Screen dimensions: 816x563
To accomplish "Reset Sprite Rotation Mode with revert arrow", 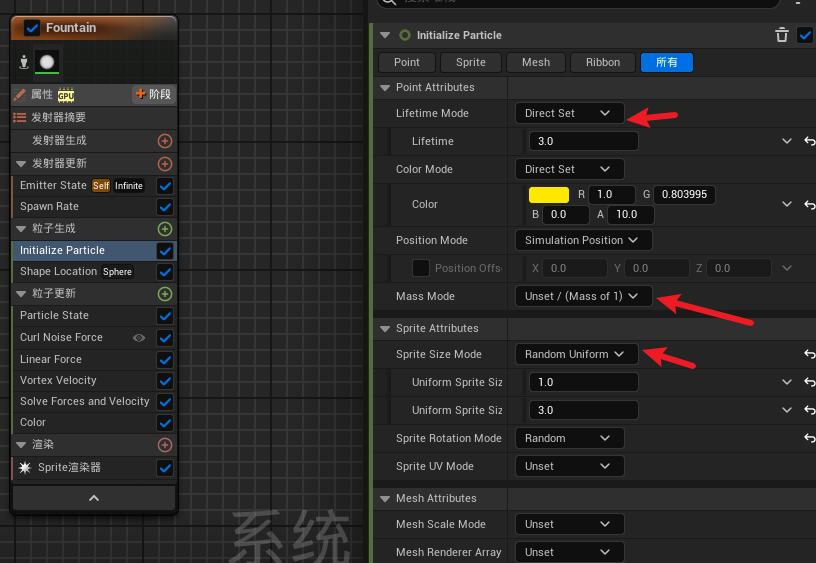I will coord(809,438).
